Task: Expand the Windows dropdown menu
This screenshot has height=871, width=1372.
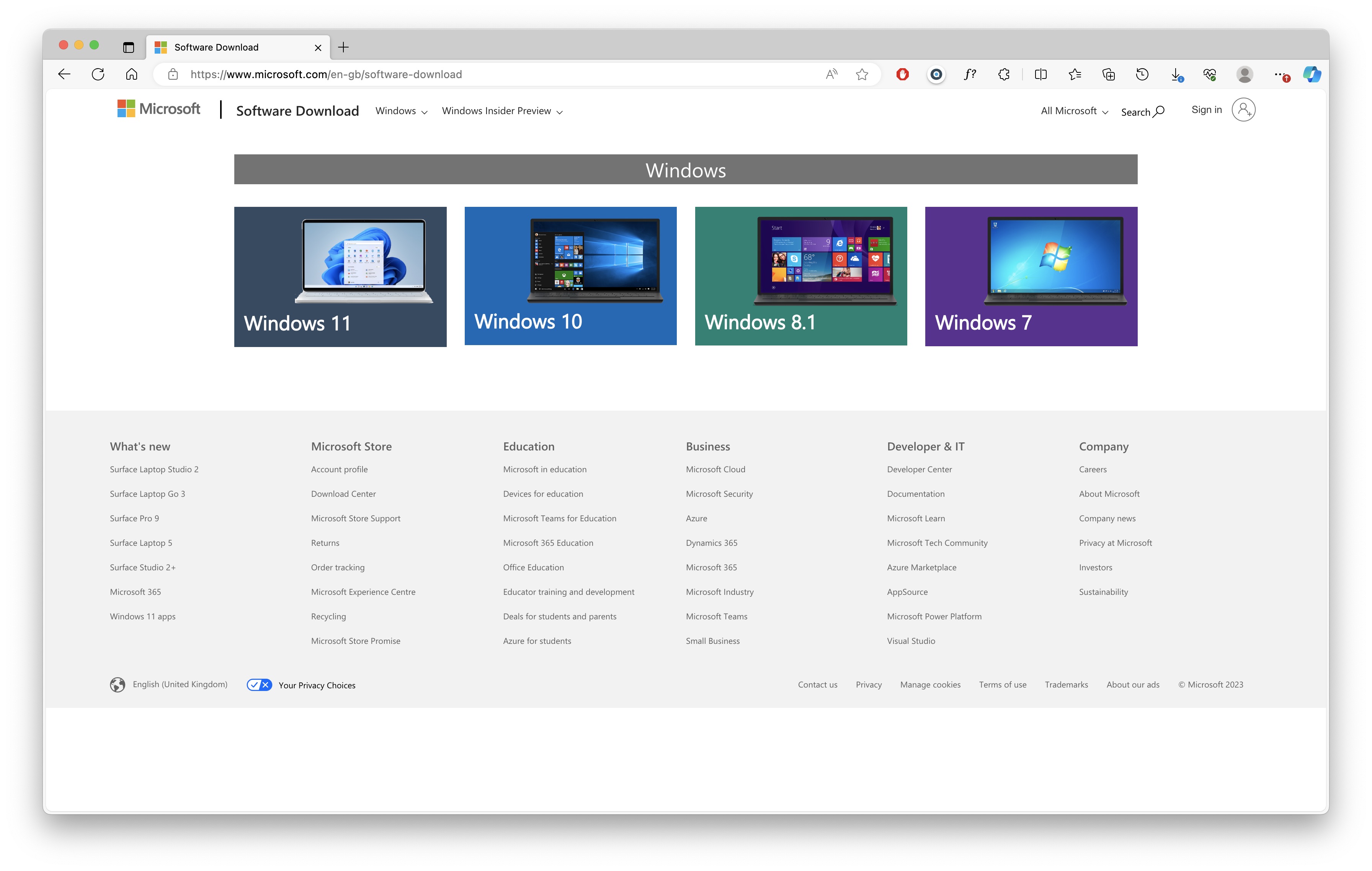Action: pos(401,111)
